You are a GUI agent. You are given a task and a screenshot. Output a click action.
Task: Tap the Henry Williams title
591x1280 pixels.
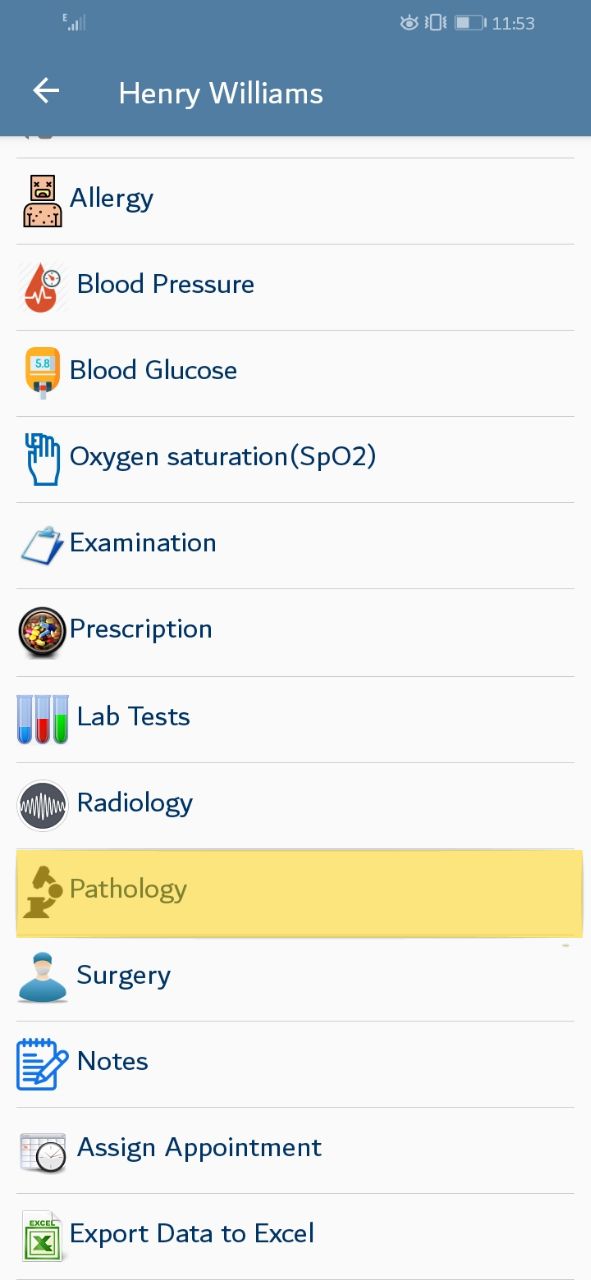tap(221, 94)
